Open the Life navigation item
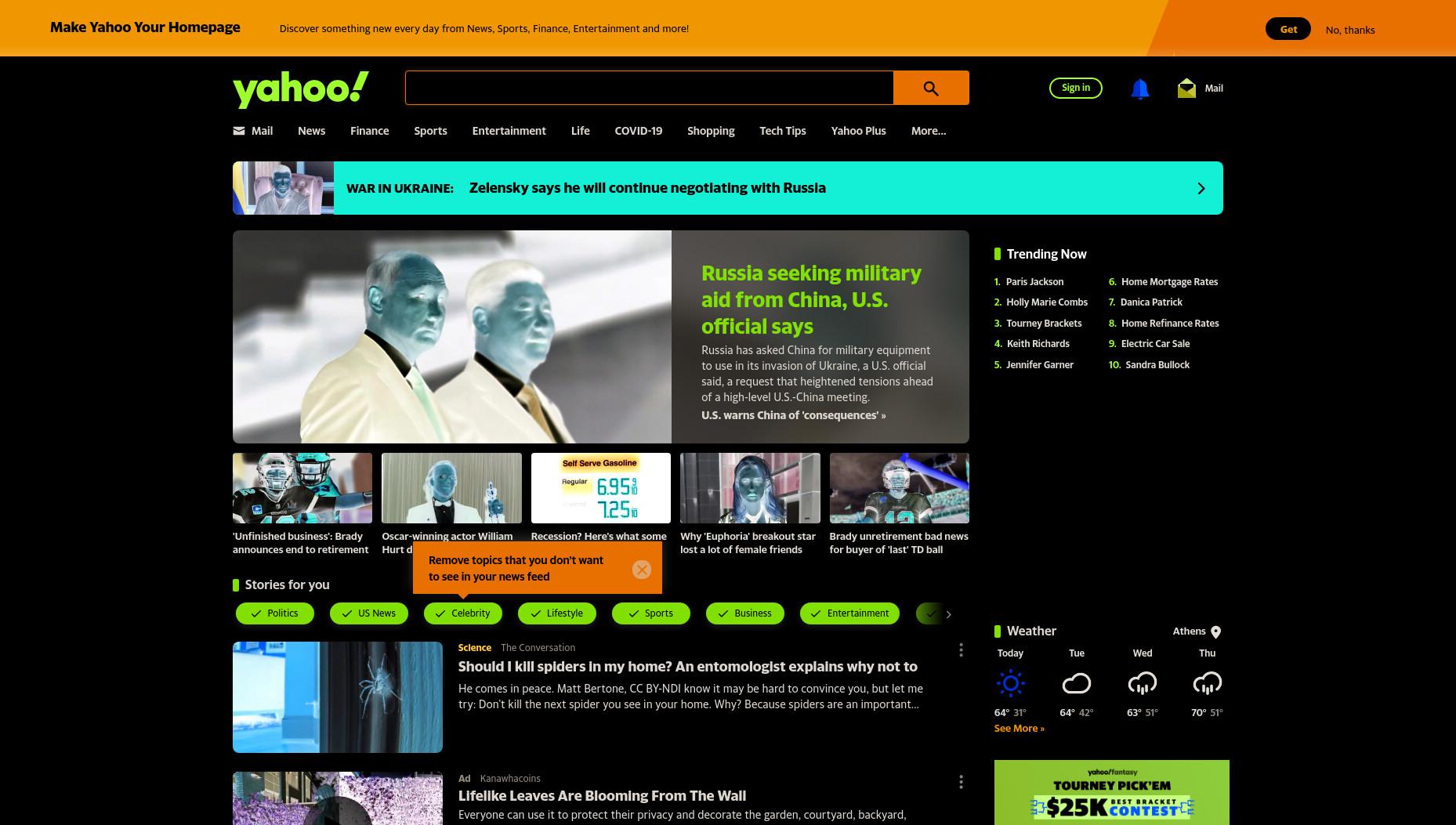1456x825 pixels. [580, 131]
